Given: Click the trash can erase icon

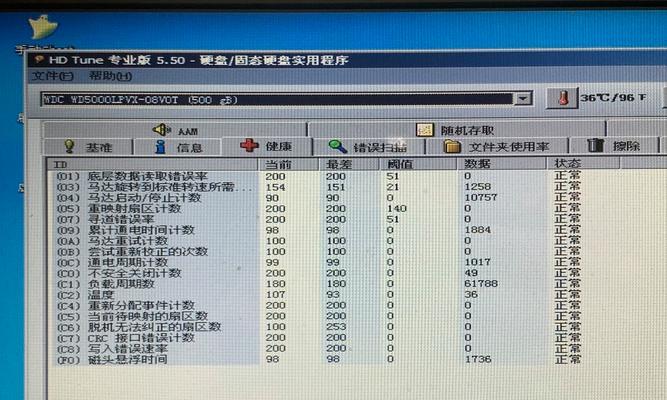Looking at the screenshot, I should click(x=595, y=145).
